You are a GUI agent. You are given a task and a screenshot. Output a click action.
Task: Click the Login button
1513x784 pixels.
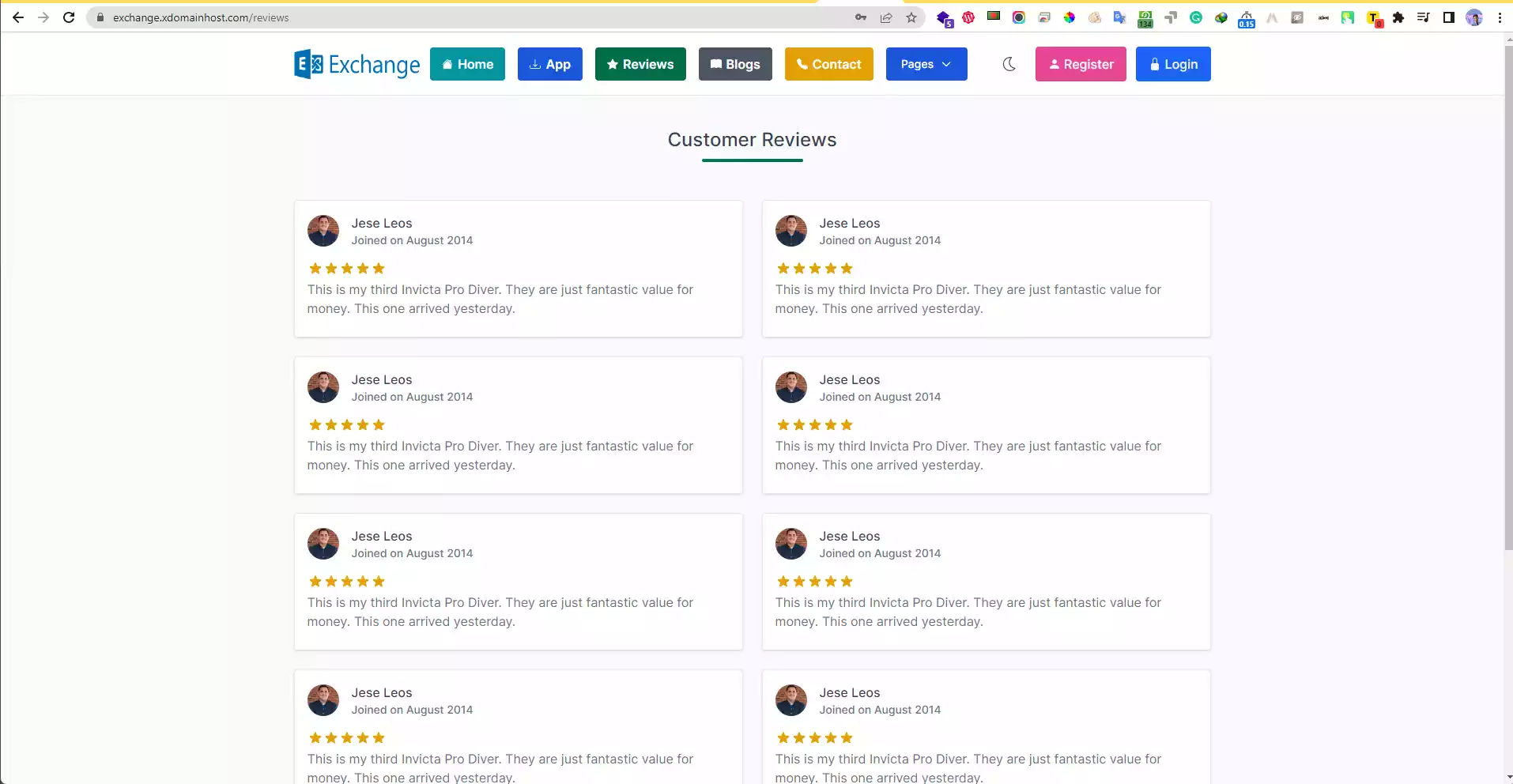(x=1173, y=64)
